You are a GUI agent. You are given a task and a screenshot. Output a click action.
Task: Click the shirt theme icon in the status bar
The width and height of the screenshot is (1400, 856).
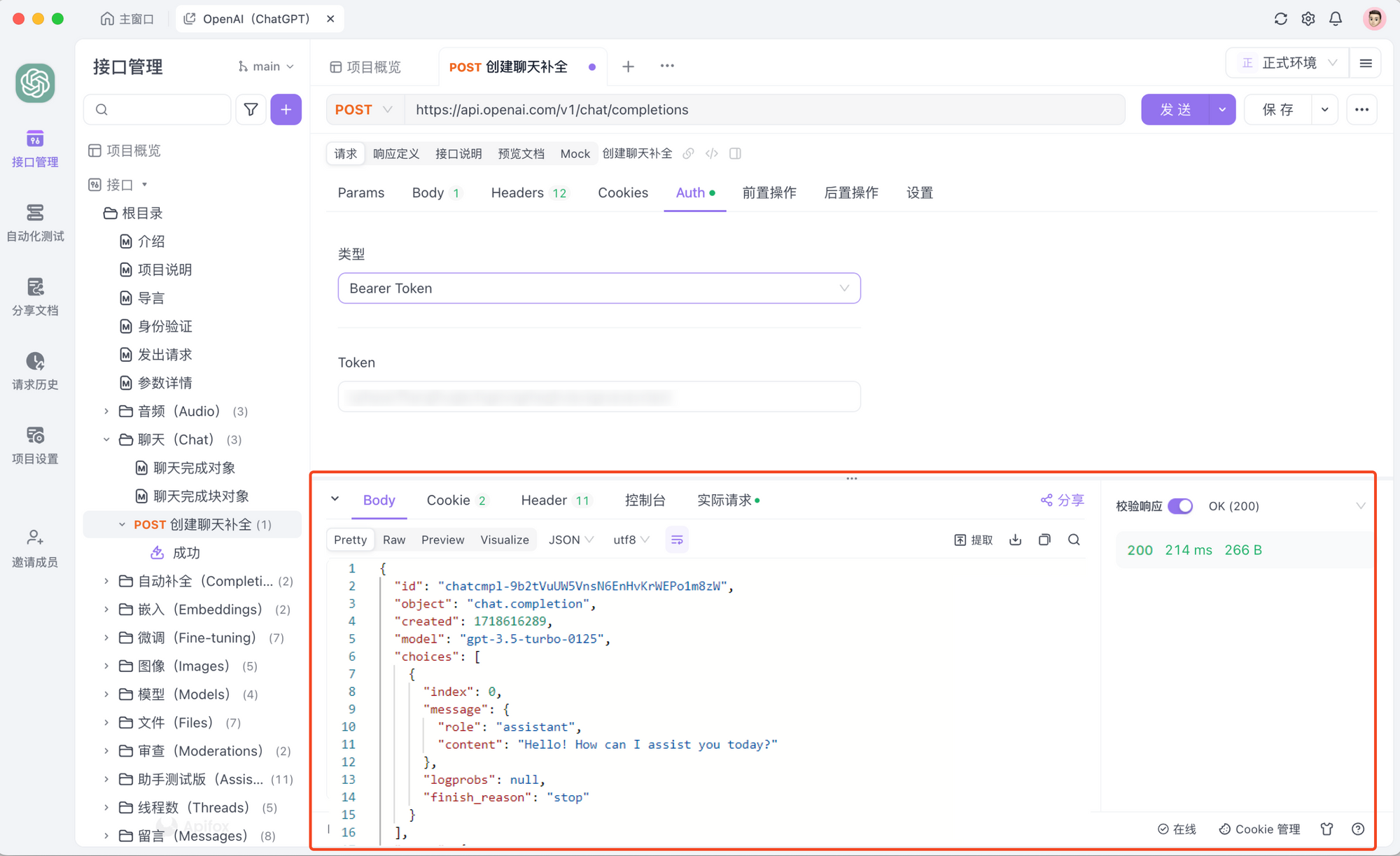pos(1326,829)
